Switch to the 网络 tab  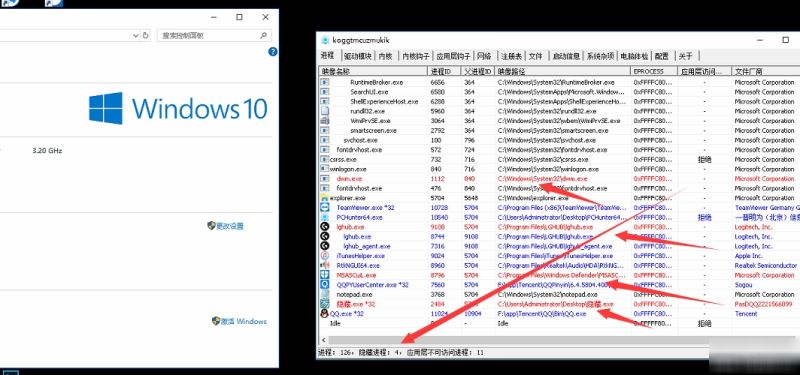click(485, 56)
